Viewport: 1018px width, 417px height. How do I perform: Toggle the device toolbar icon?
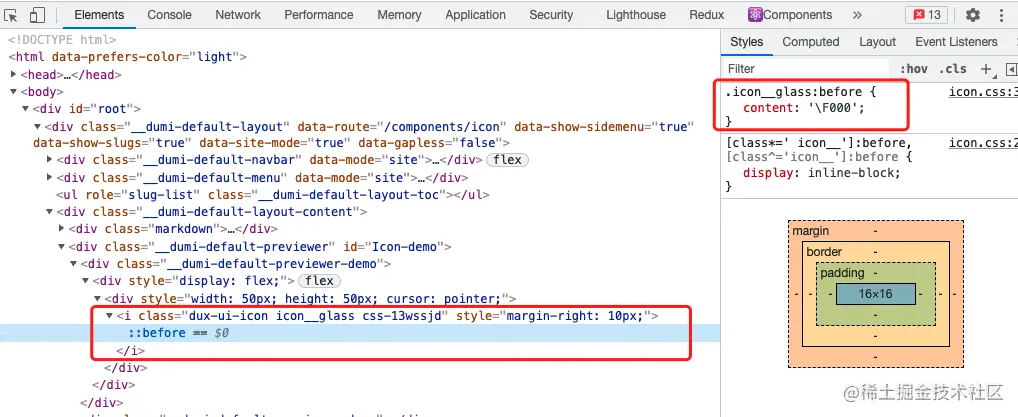pyautogui.click(x=37, y=15)
